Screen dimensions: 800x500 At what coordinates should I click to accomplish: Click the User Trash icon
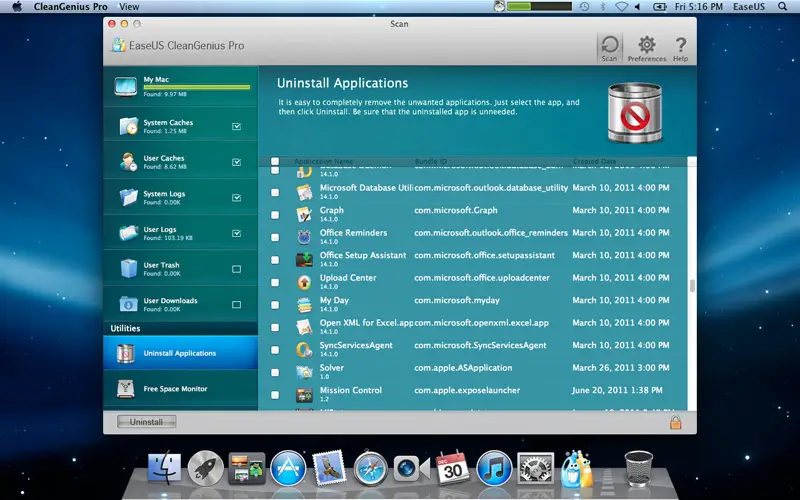coord(129,269)
